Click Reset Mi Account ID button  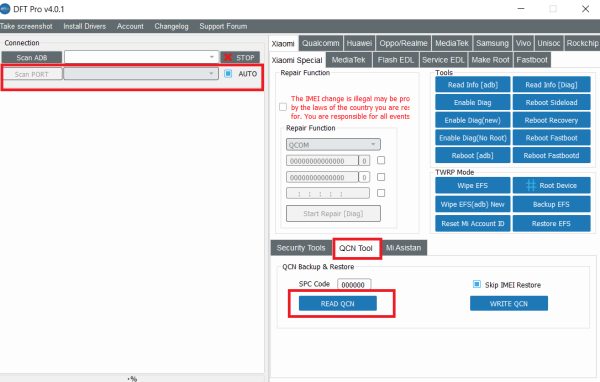pos(473,224)
